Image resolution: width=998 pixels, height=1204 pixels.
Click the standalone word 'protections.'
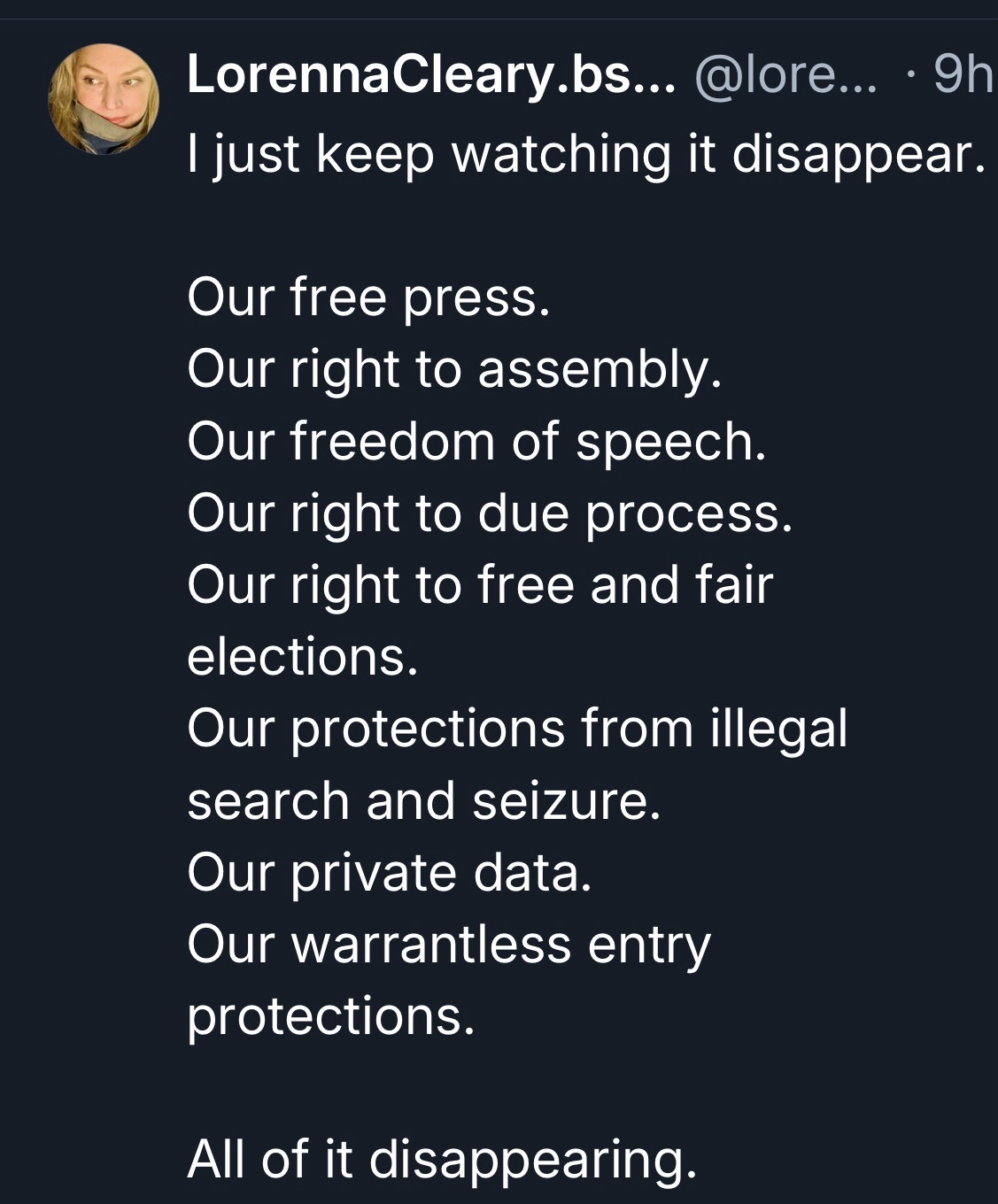[330, 1015]
